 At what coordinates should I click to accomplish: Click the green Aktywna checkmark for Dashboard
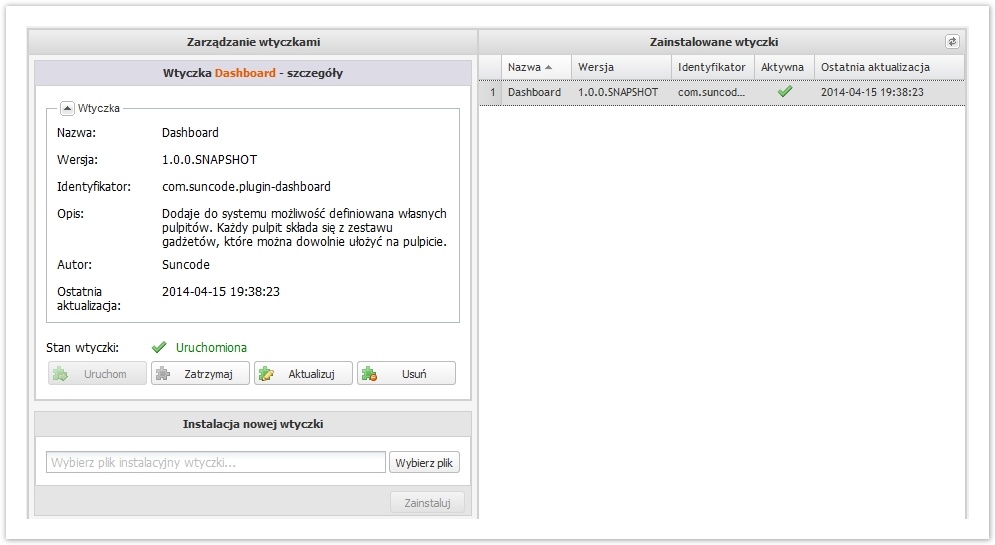785,91
